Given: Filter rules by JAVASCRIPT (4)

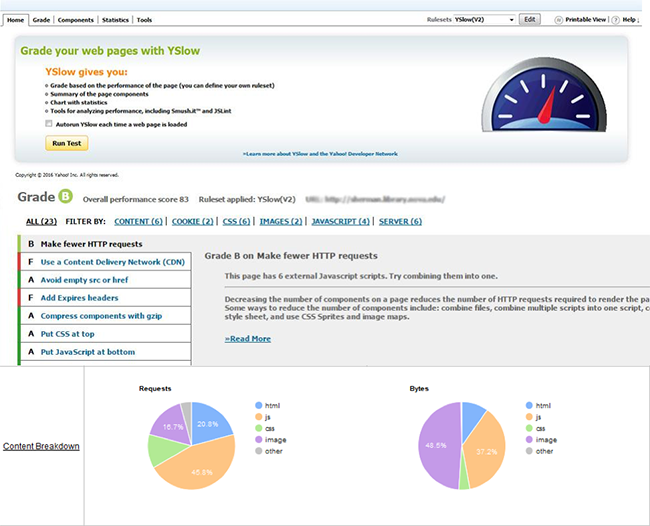Looking at the screenshot, I should (340, 221).
